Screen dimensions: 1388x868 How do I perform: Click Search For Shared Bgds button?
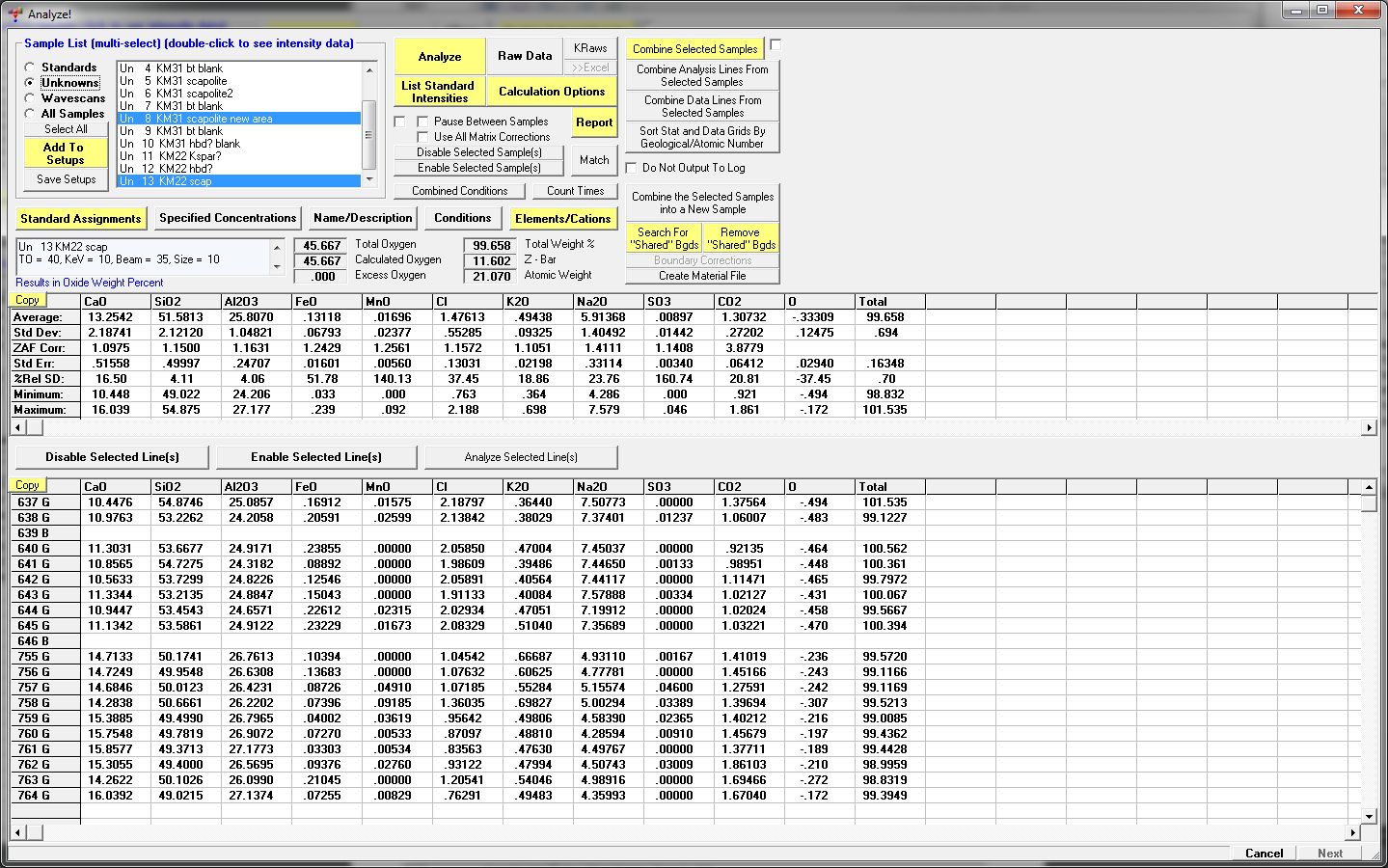664,238
